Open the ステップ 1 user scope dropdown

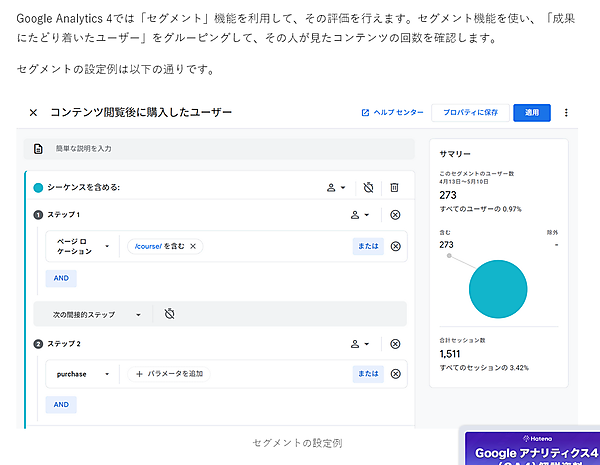(x=359, y=215)
